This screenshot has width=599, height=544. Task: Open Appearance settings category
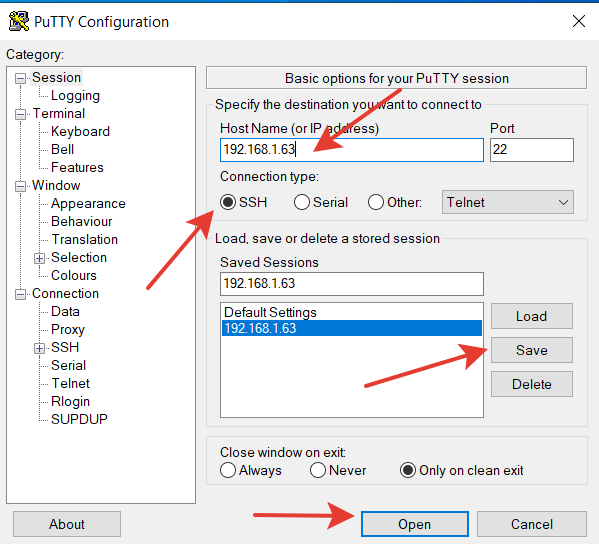pyautogui.click(x=88, y=204)
